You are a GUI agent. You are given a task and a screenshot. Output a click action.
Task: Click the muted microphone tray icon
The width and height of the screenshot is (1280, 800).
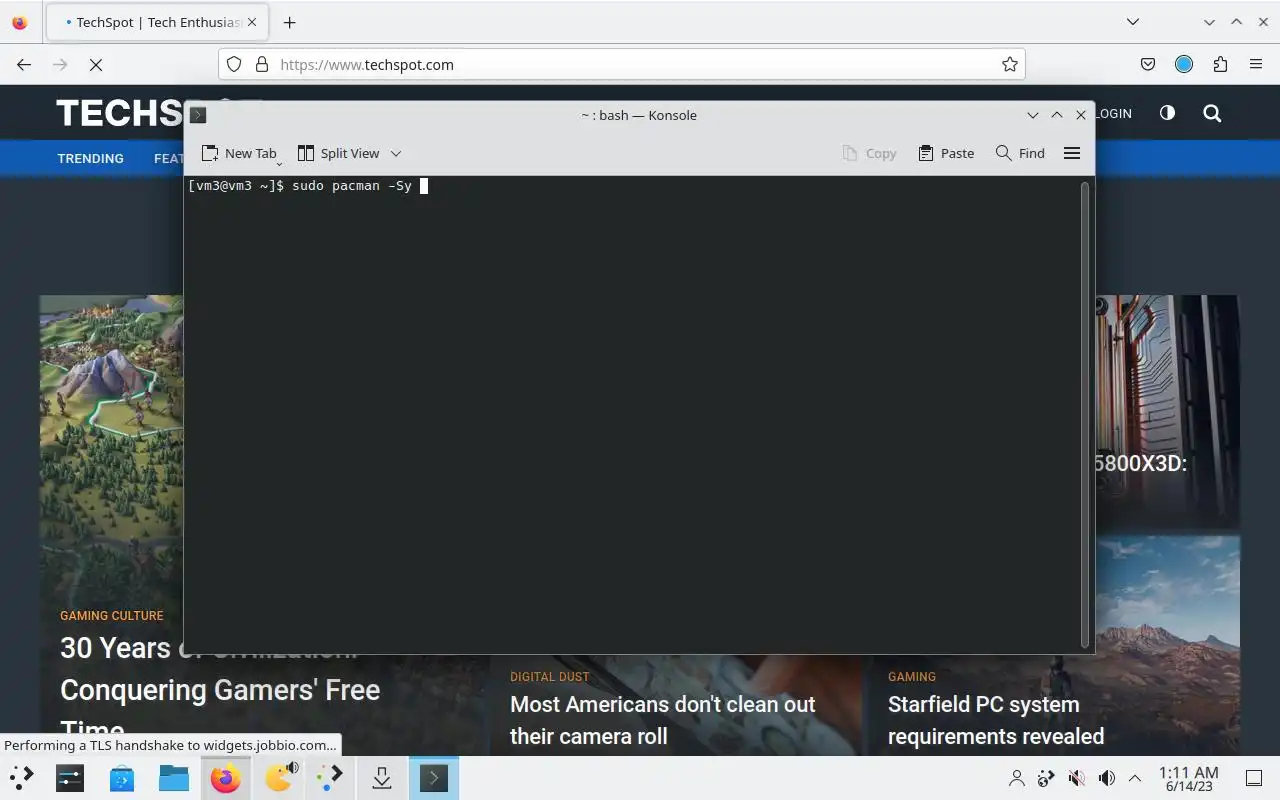point(1077,778)
